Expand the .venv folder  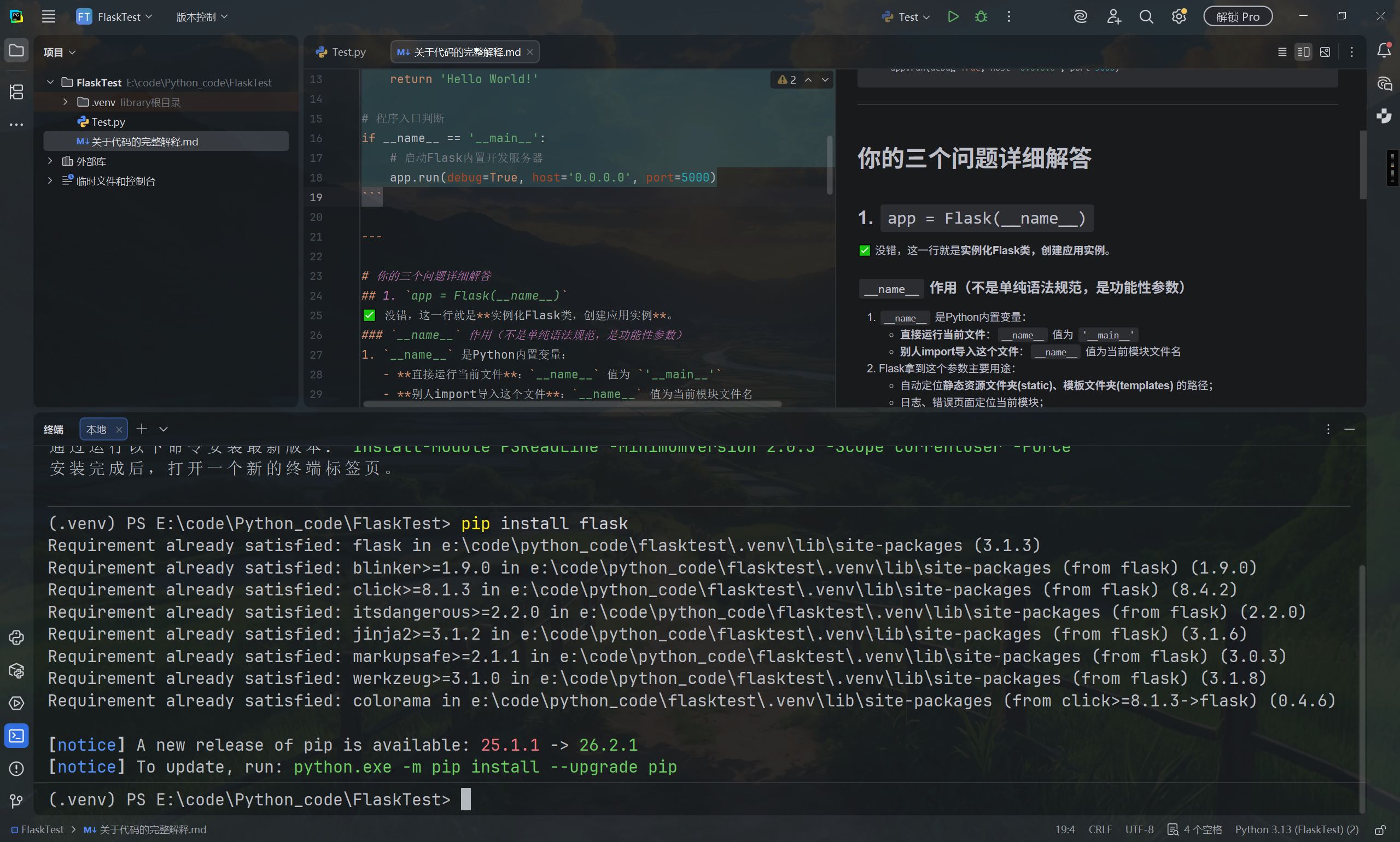tap(66, 102)
